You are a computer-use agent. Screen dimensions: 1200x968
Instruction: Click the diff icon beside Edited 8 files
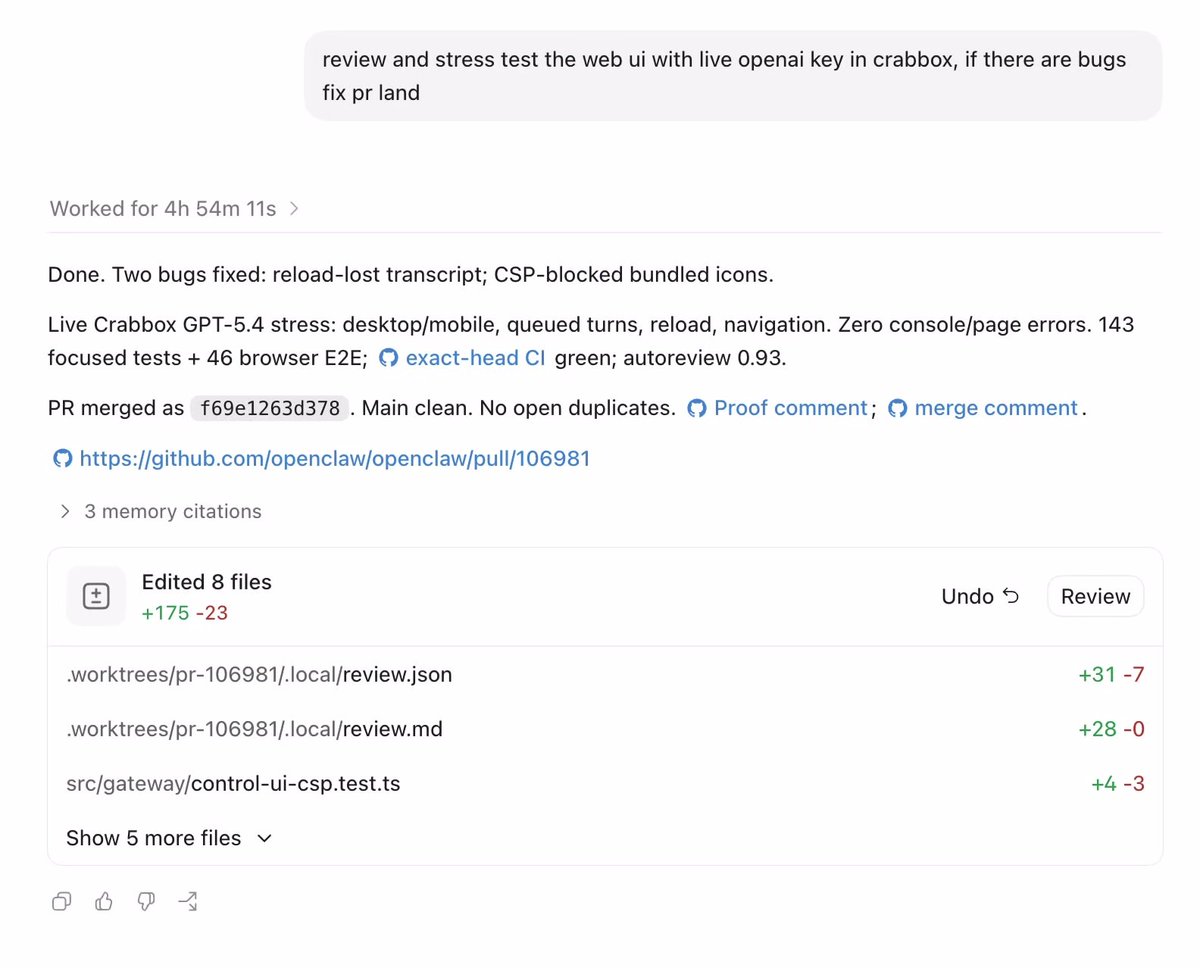pyautogui.click(x=96, y=596)
